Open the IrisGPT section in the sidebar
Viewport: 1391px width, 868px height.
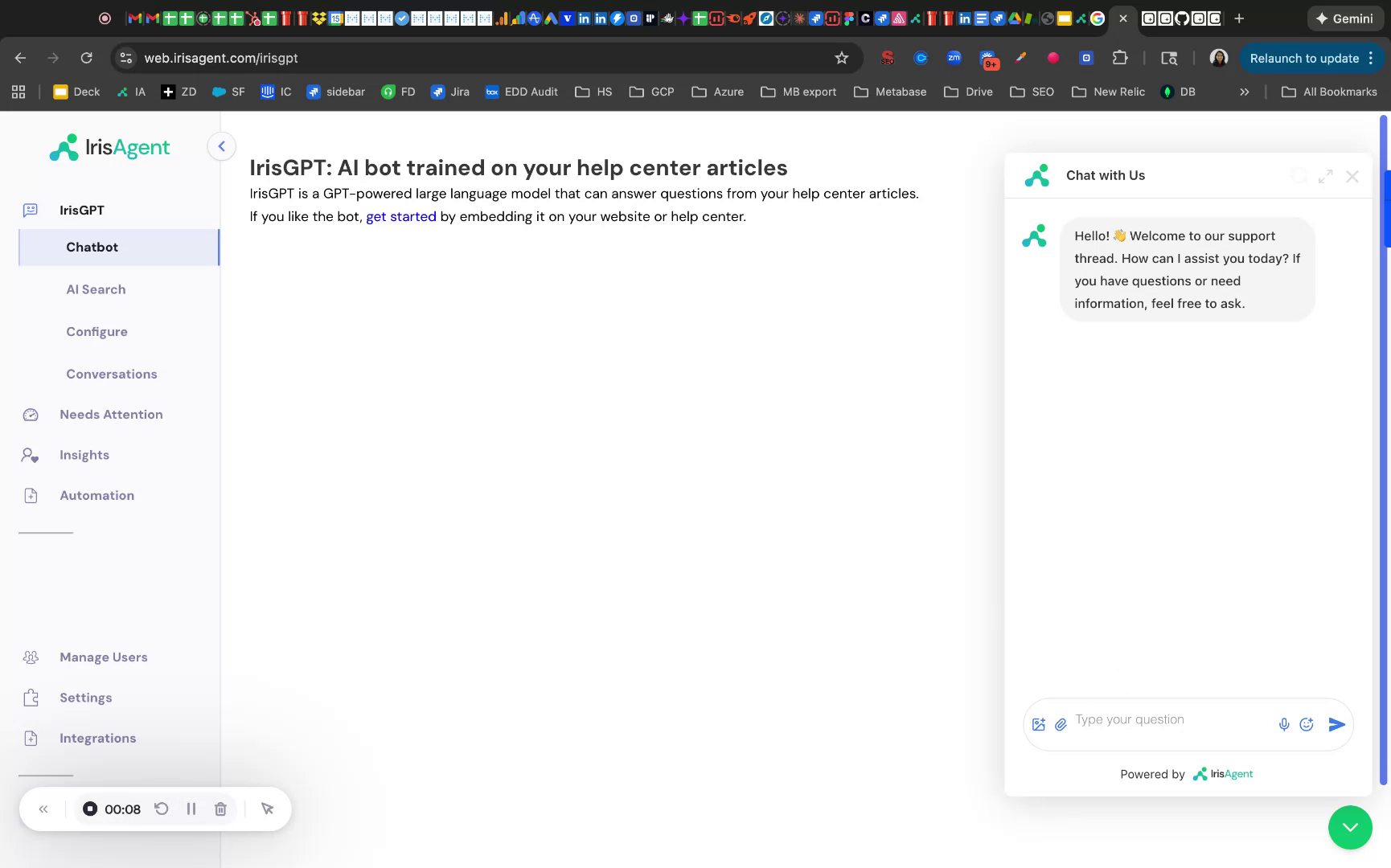81,210
